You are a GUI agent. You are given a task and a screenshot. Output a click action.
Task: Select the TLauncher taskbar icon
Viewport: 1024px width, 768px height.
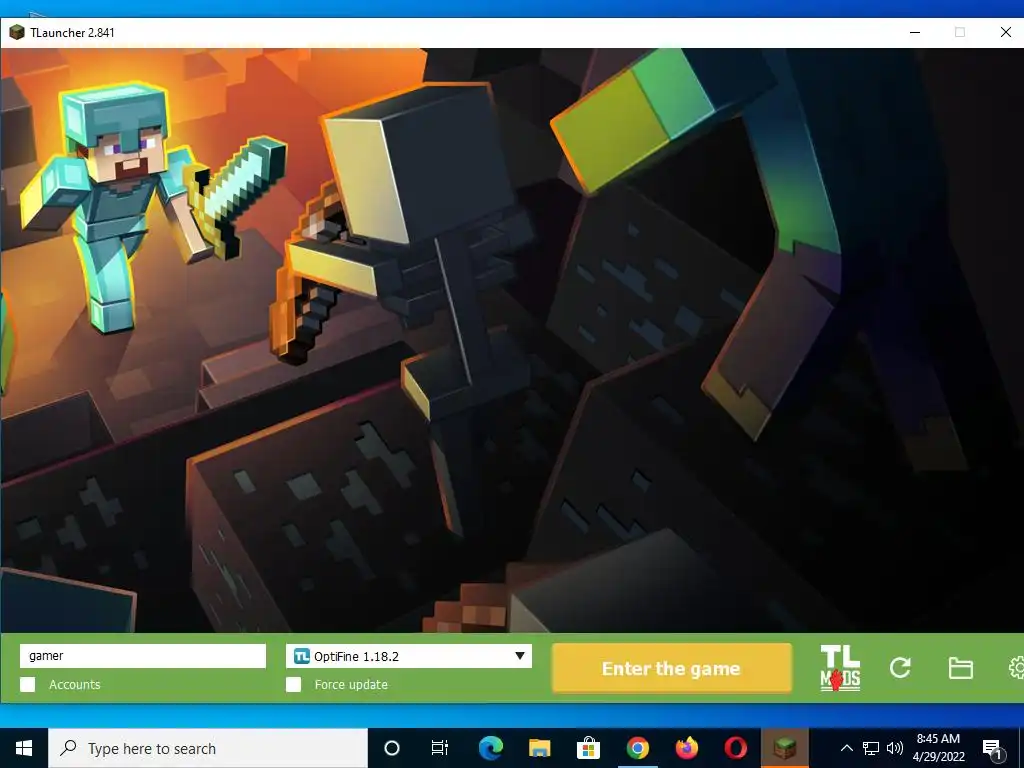pyautogui.click(x=785, y=748)
